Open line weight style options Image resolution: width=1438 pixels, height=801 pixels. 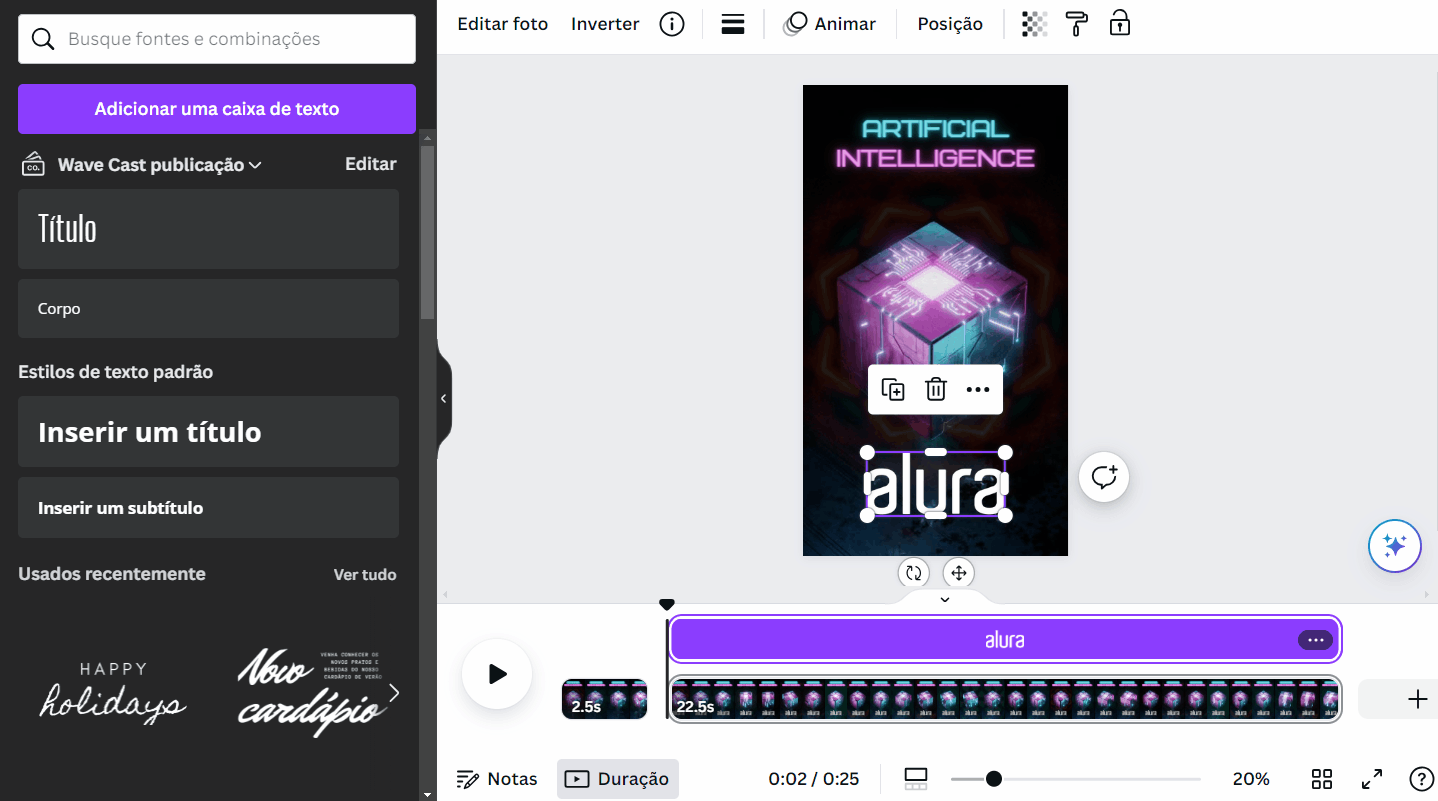(733, 24)
